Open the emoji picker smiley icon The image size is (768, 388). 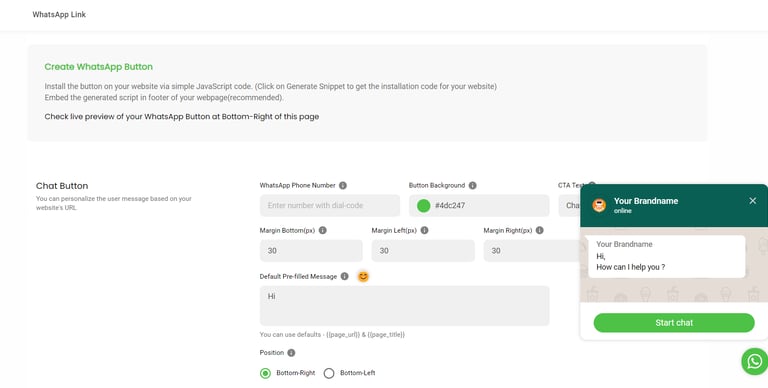tap(363, 276)
